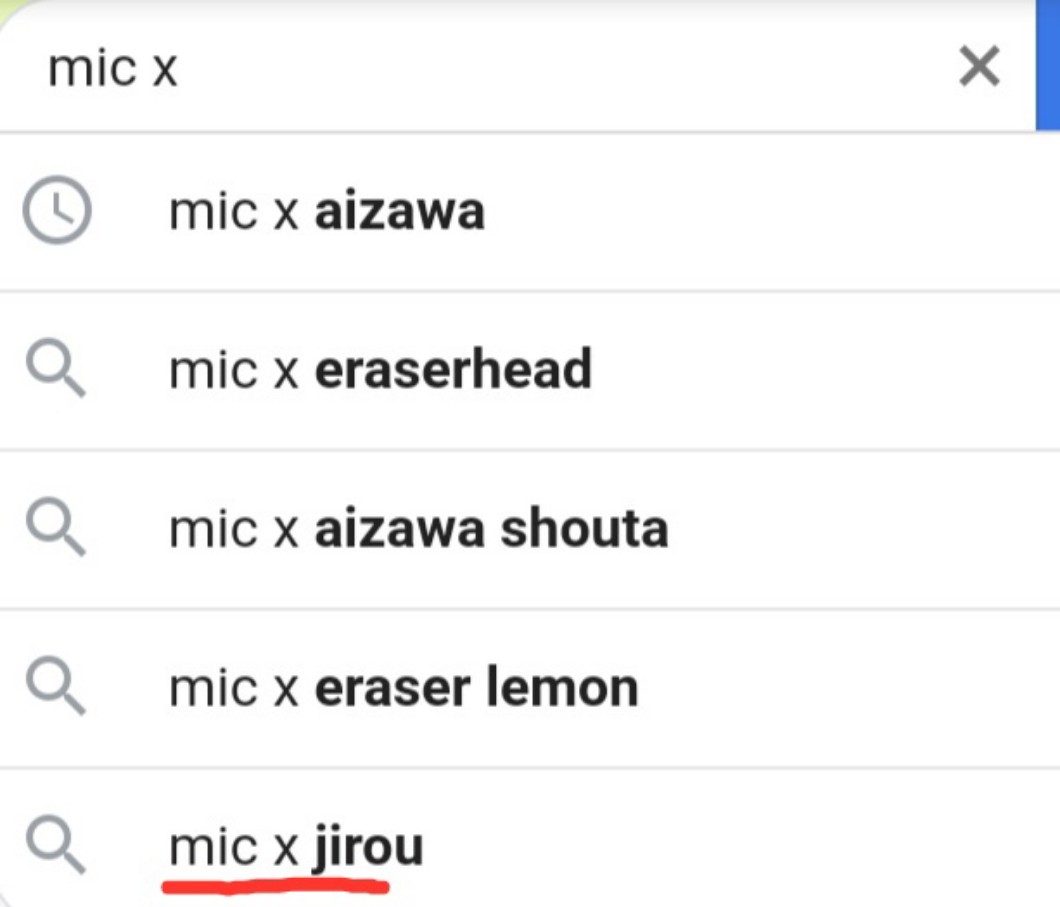Clear the search box with the X
The height and width of the screenshot is (907, 1060).
tap(979, 68)
